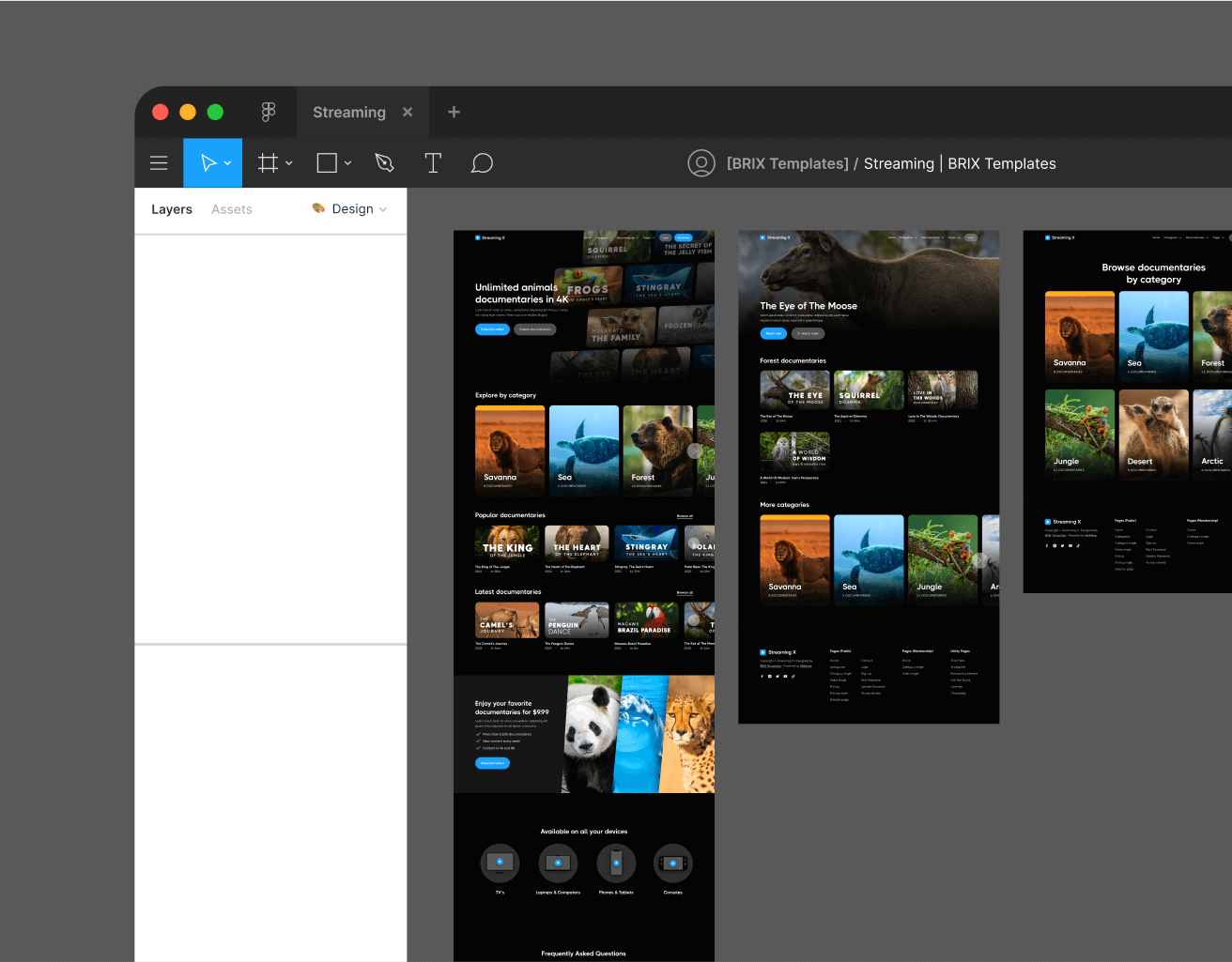Expand the shape tools dropdown chevron
This screenshot has width=1232, height=962.
(x=347, y=163)
